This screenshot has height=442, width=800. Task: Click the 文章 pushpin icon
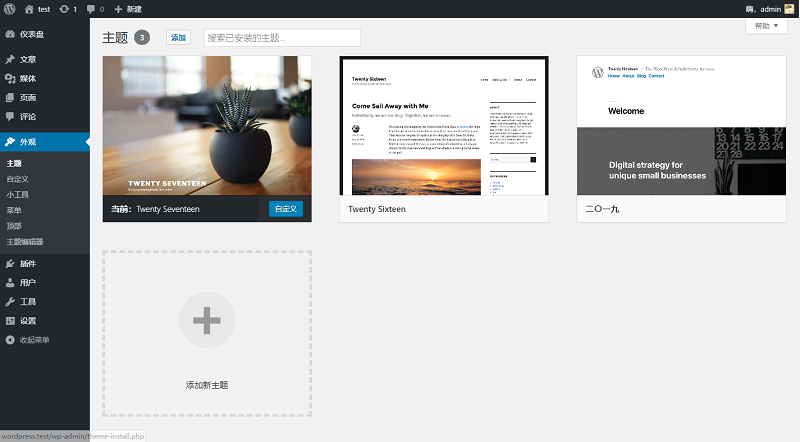10,59
